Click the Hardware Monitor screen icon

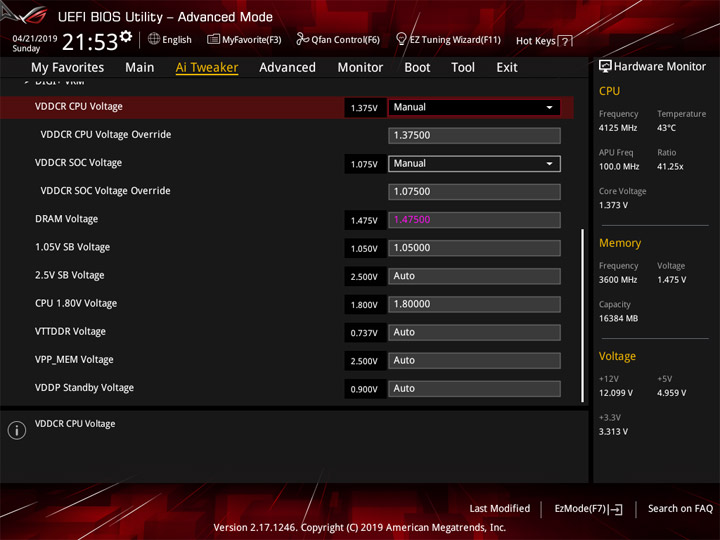coord(605,67)
